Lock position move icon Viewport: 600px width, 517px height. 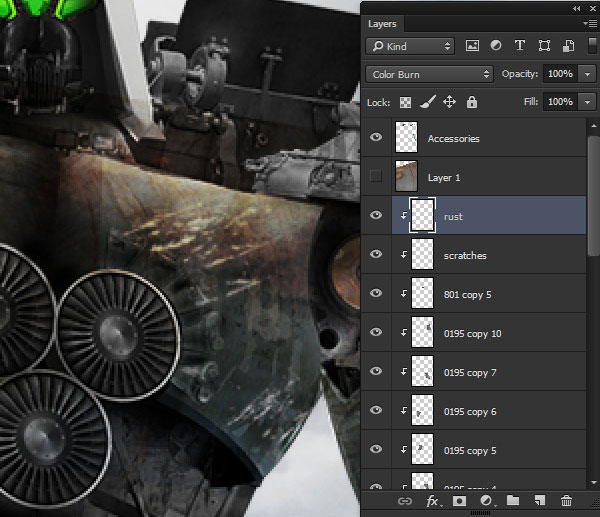click(449, 102)
